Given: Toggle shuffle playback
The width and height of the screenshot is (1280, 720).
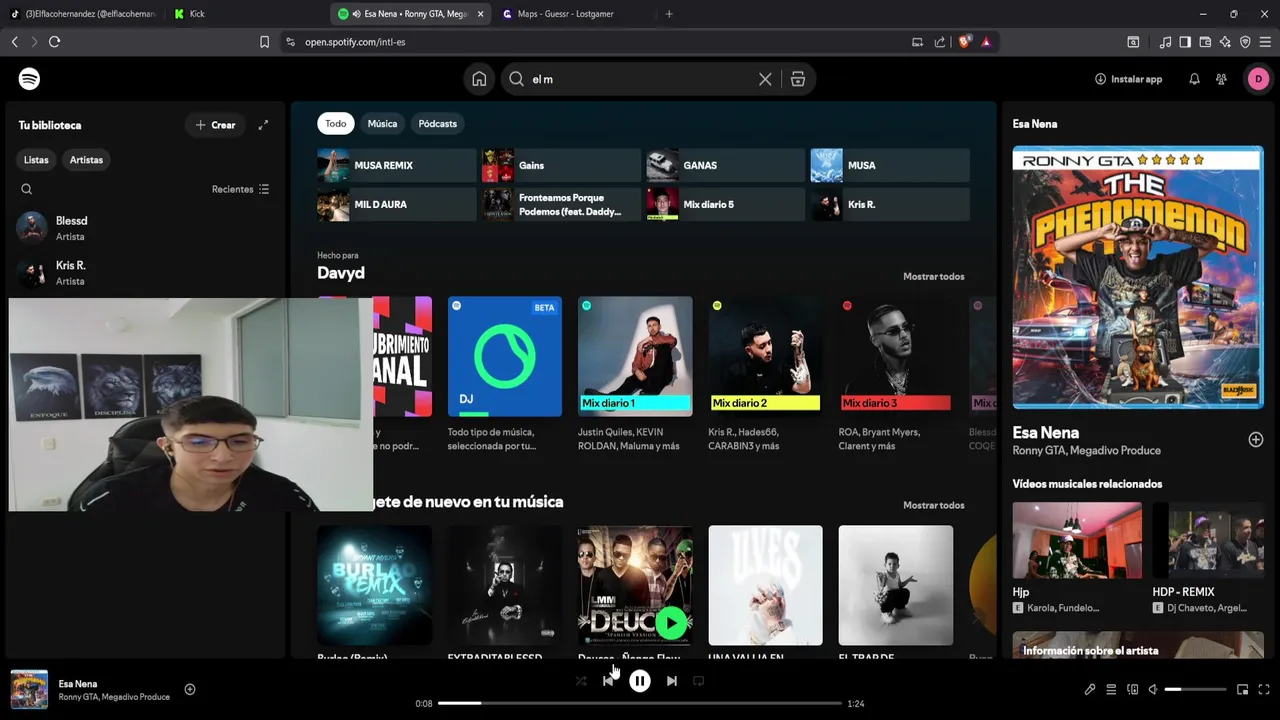Looking at the screenshot, I should click(x=581, y=681).
